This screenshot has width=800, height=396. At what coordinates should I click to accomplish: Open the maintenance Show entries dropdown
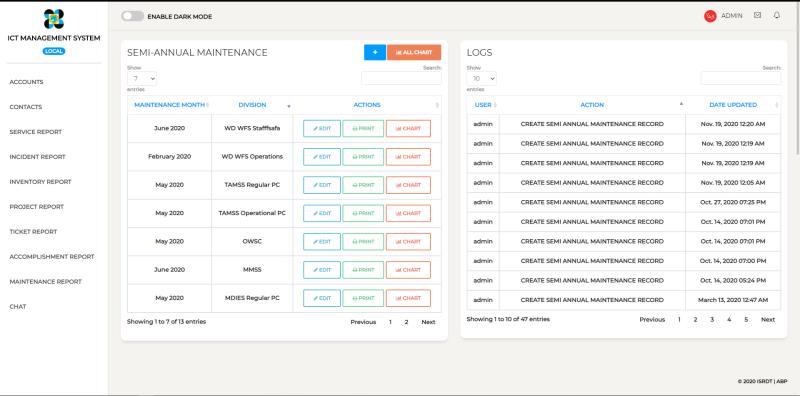pos(142,79)
